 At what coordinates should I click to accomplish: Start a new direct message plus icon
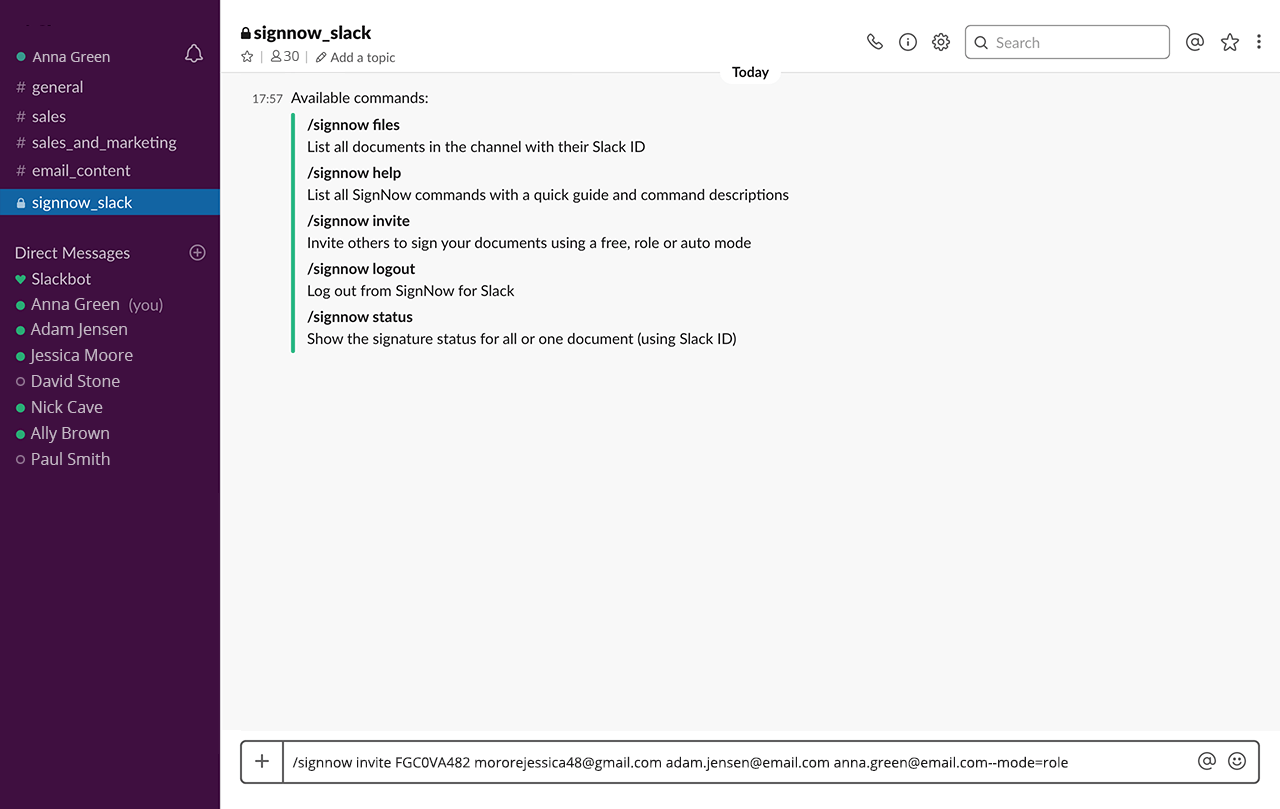197,252
